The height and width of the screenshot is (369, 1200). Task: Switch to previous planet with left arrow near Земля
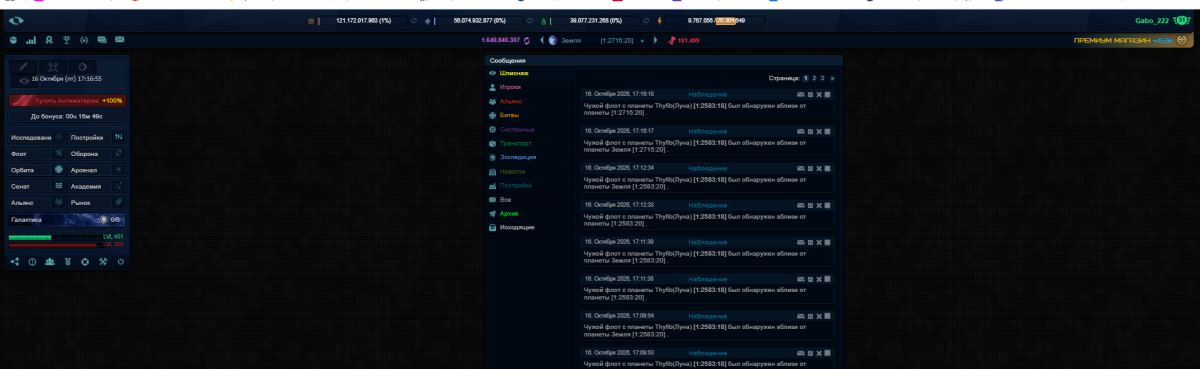[x=541, y=40]
